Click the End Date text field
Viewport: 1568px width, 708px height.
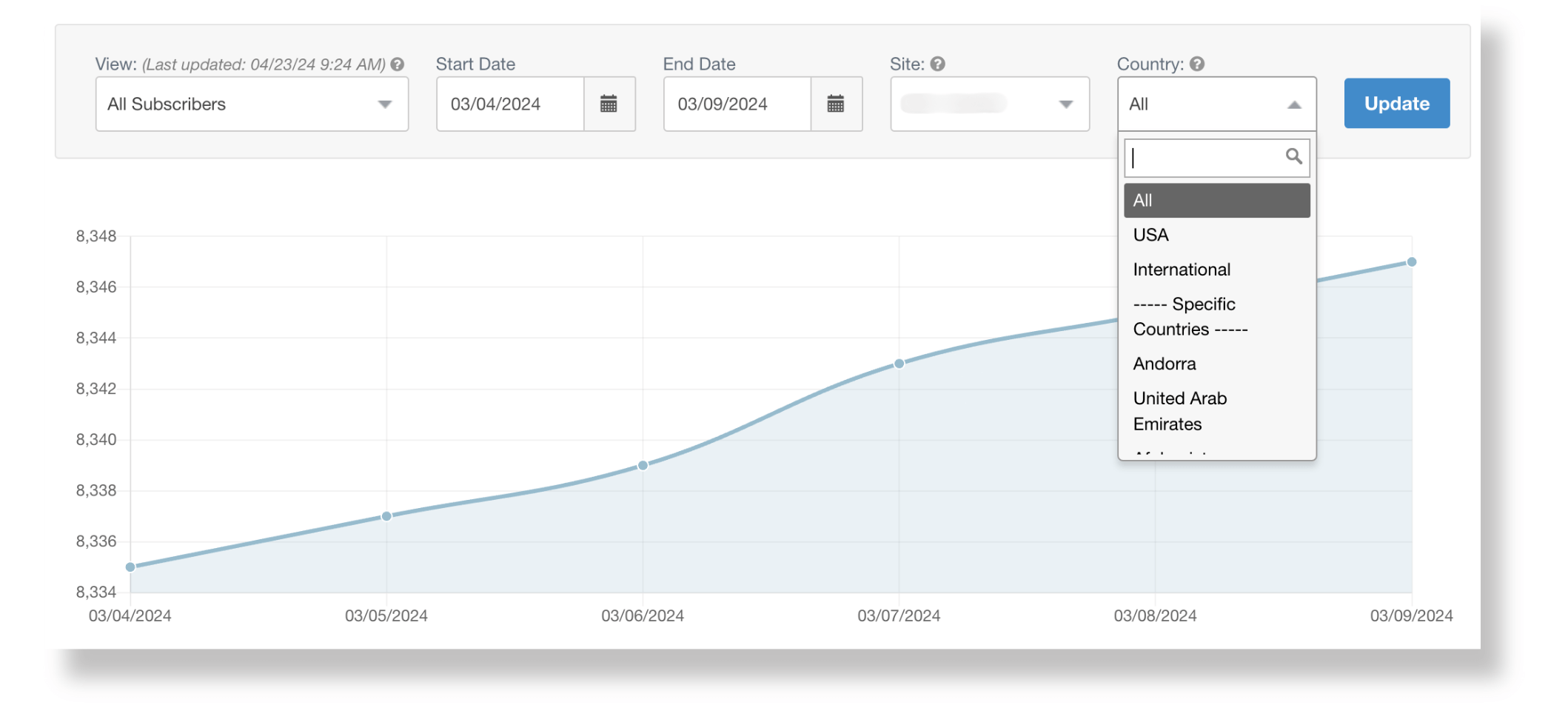coord(737,104)
